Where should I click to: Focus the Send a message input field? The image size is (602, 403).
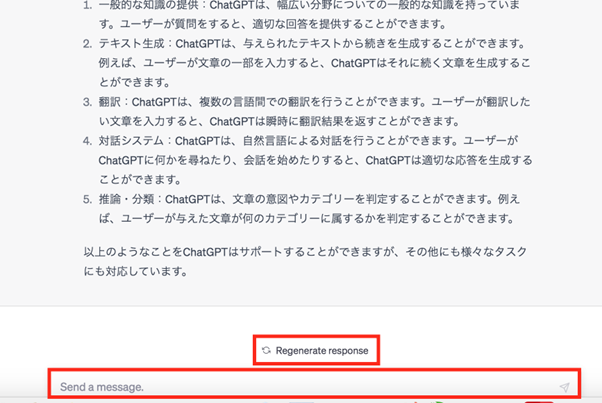click(314, 385)
